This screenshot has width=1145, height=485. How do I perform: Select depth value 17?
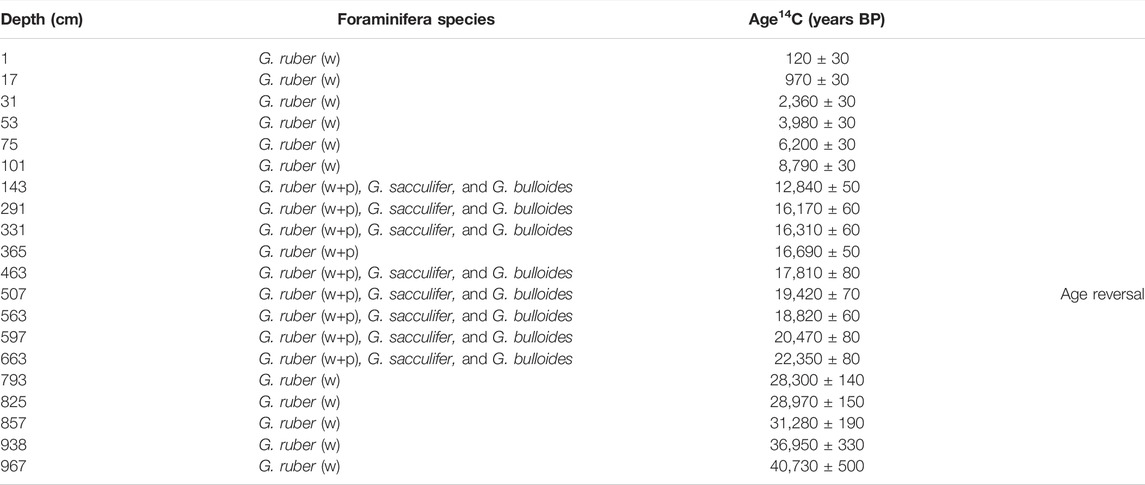[7, 80]
